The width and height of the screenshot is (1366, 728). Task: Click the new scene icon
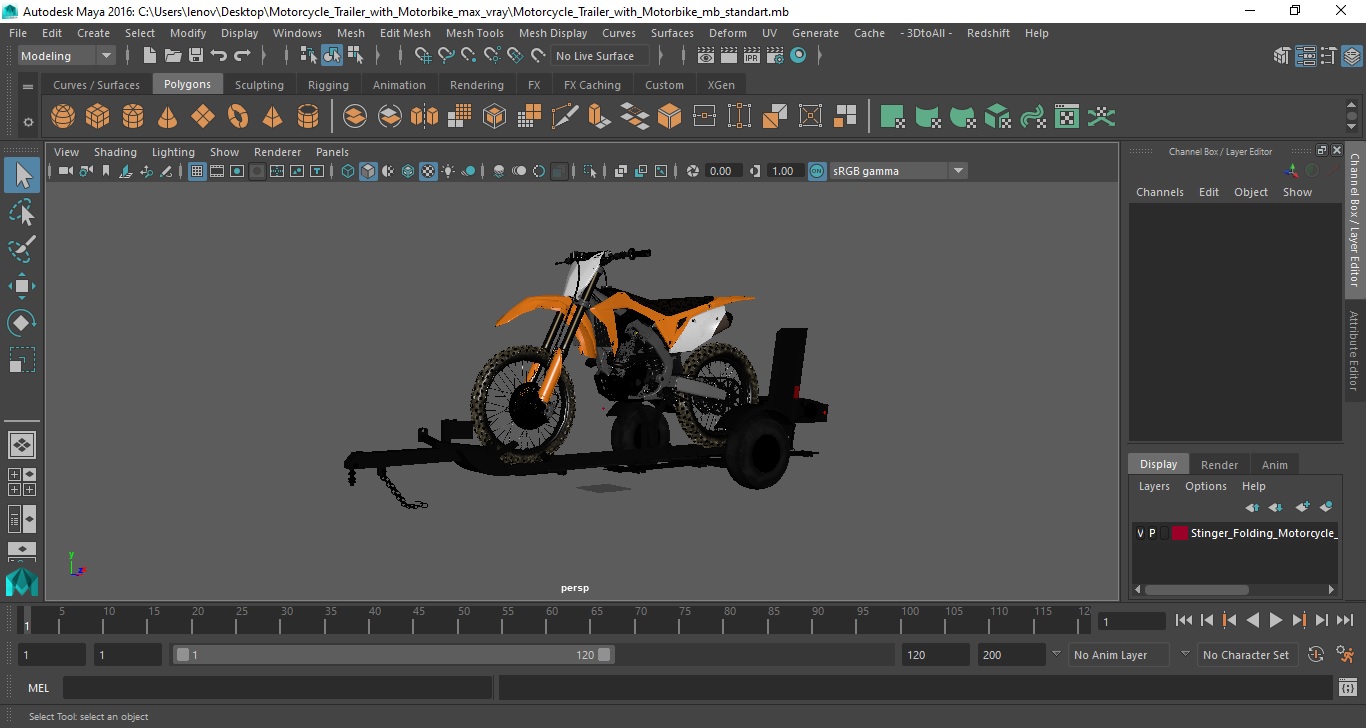(x=150, y=56)
